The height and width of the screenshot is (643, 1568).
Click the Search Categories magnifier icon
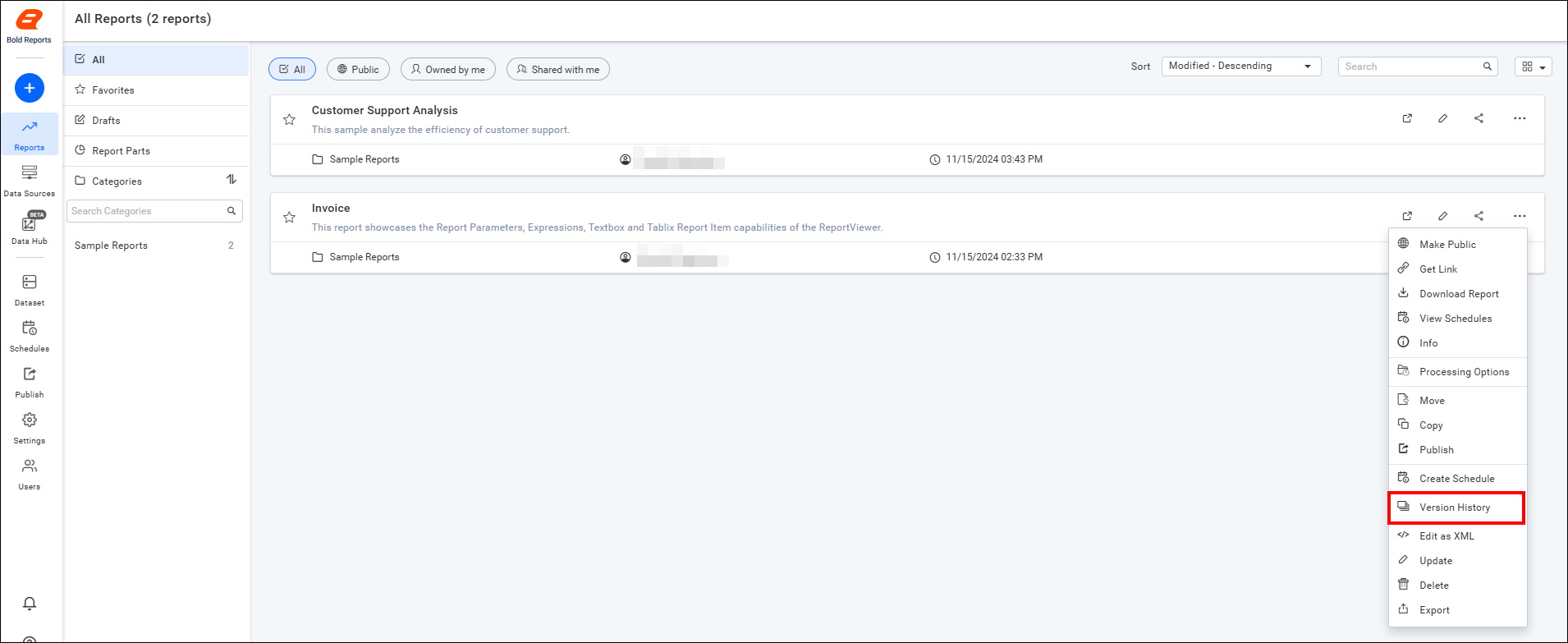[x=232, y=211]
